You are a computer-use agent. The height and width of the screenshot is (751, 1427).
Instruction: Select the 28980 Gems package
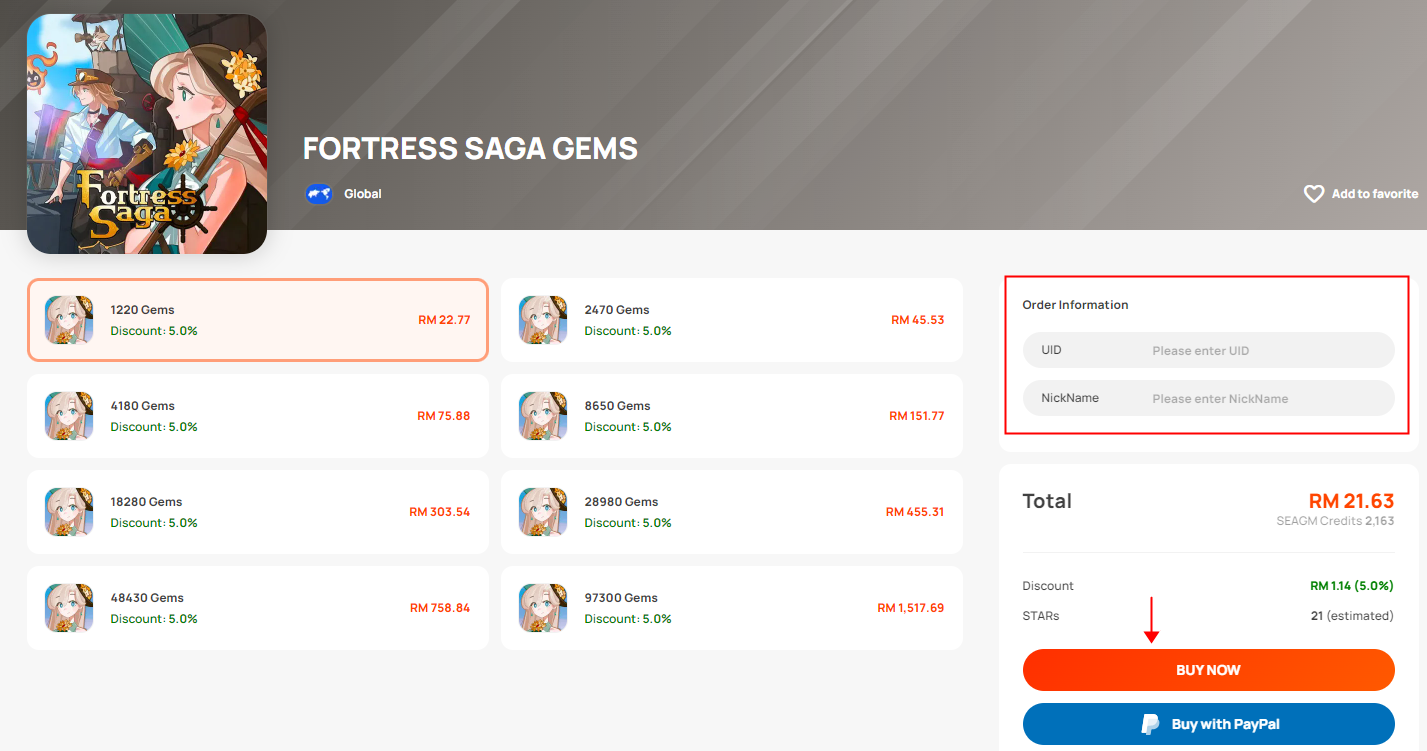(731, 512)
